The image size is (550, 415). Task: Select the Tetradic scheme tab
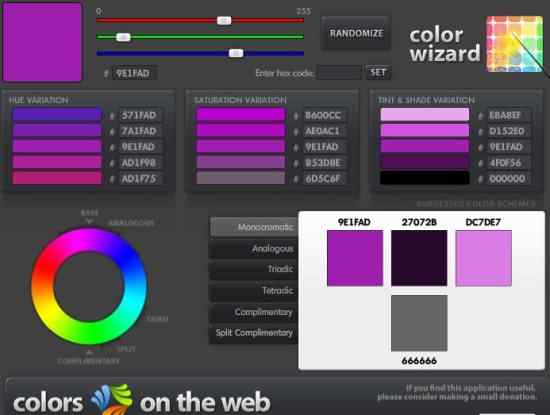pos(254,290)
